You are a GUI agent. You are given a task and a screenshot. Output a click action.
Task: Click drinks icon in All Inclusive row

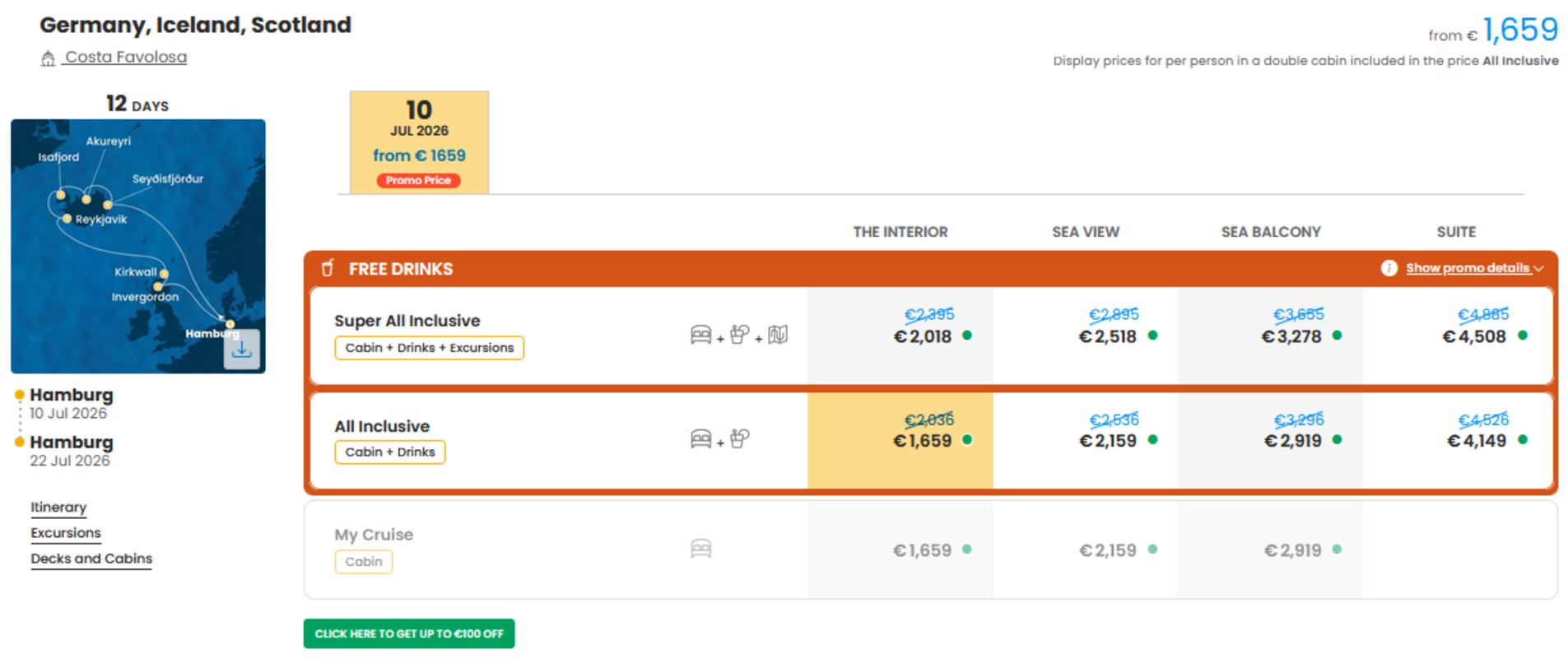click(739, 439)
